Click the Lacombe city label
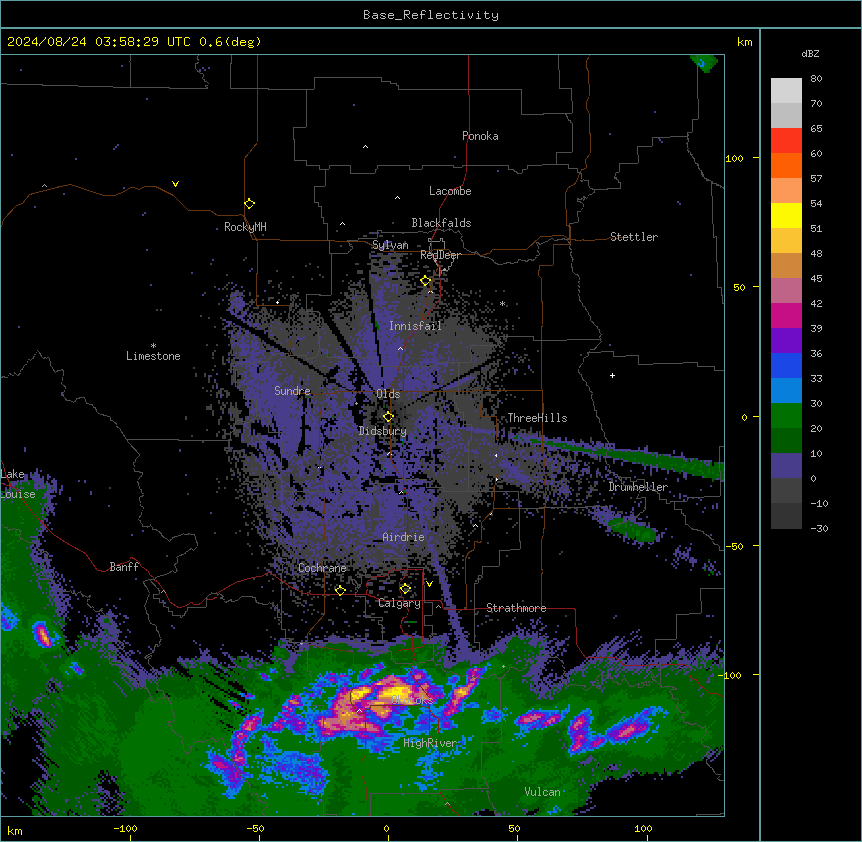Image resolution: width=862 pixels, height=842 pixels. [450, 191]
